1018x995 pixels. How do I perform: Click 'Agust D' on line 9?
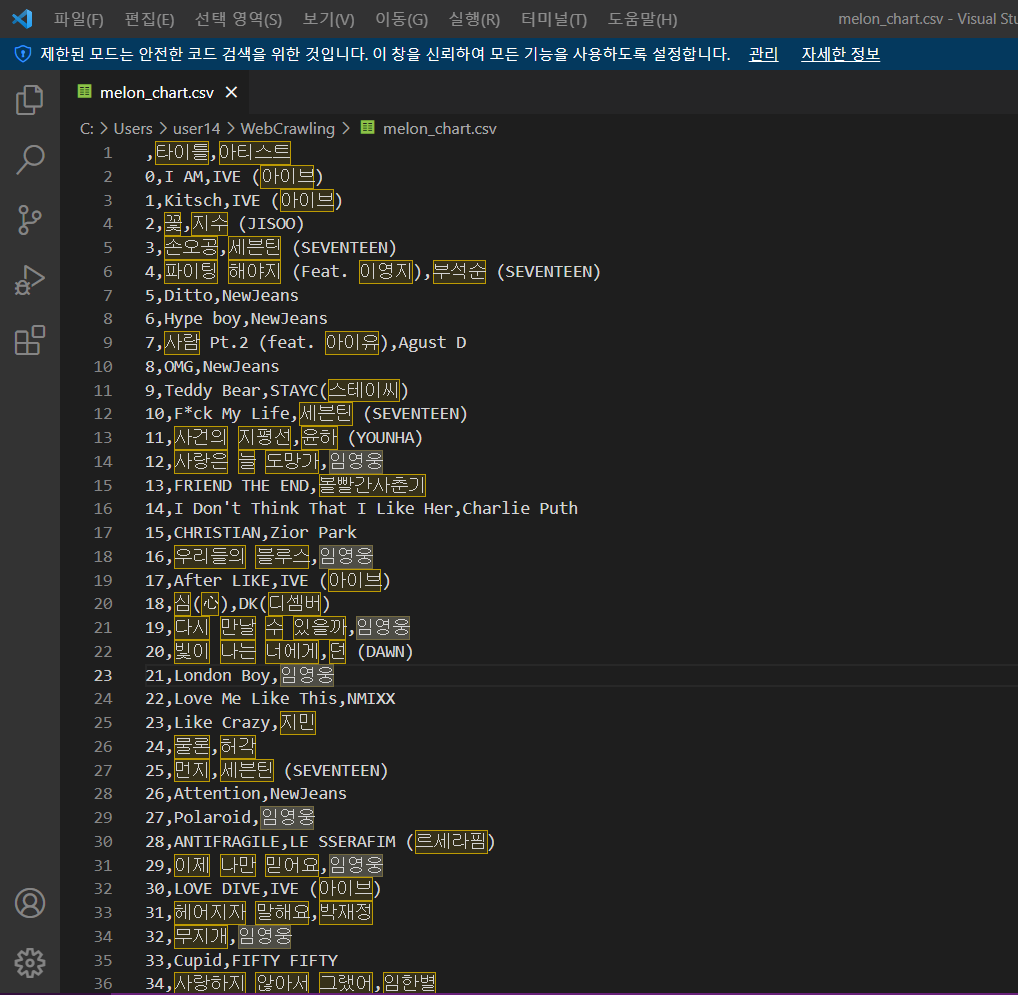pyautogui.click(x=432, y=343)
